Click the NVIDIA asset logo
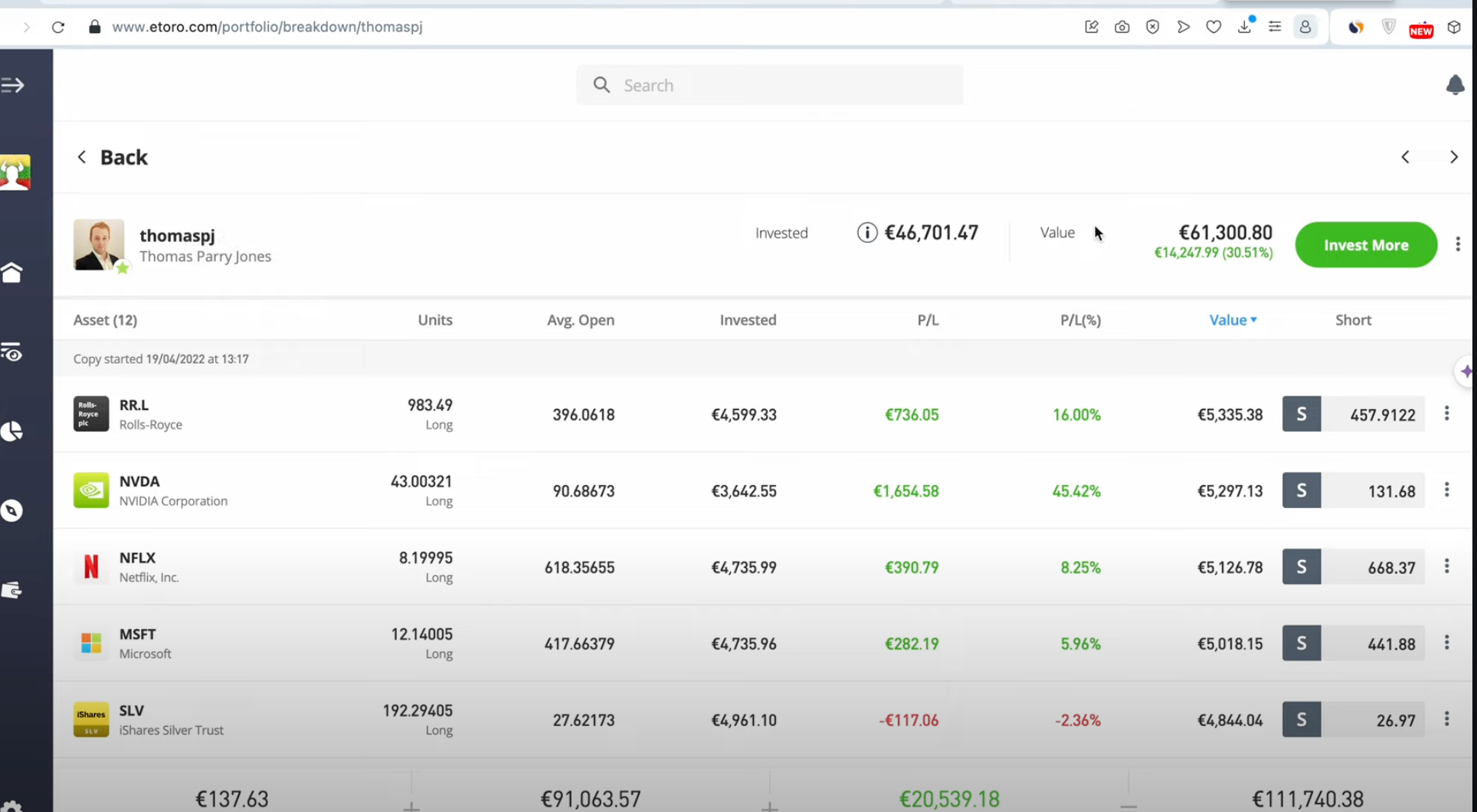 (91, 490)
